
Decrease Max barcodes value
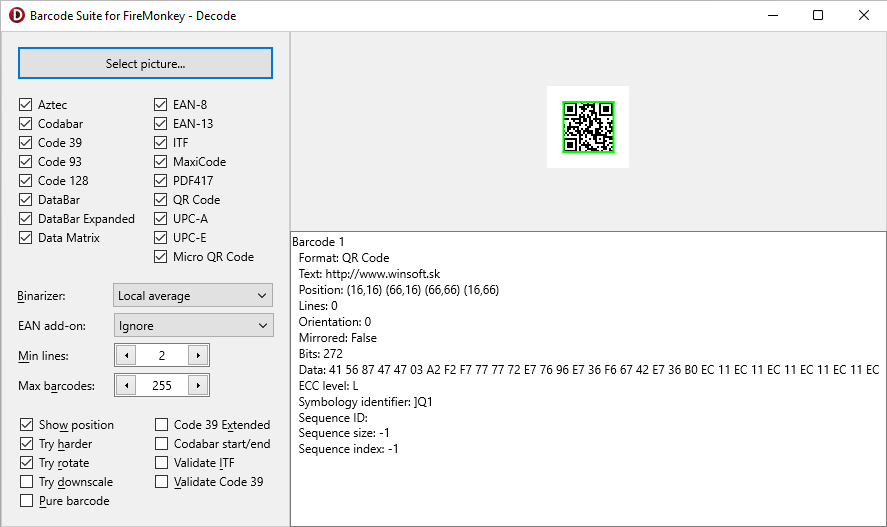tap(127, 385)
